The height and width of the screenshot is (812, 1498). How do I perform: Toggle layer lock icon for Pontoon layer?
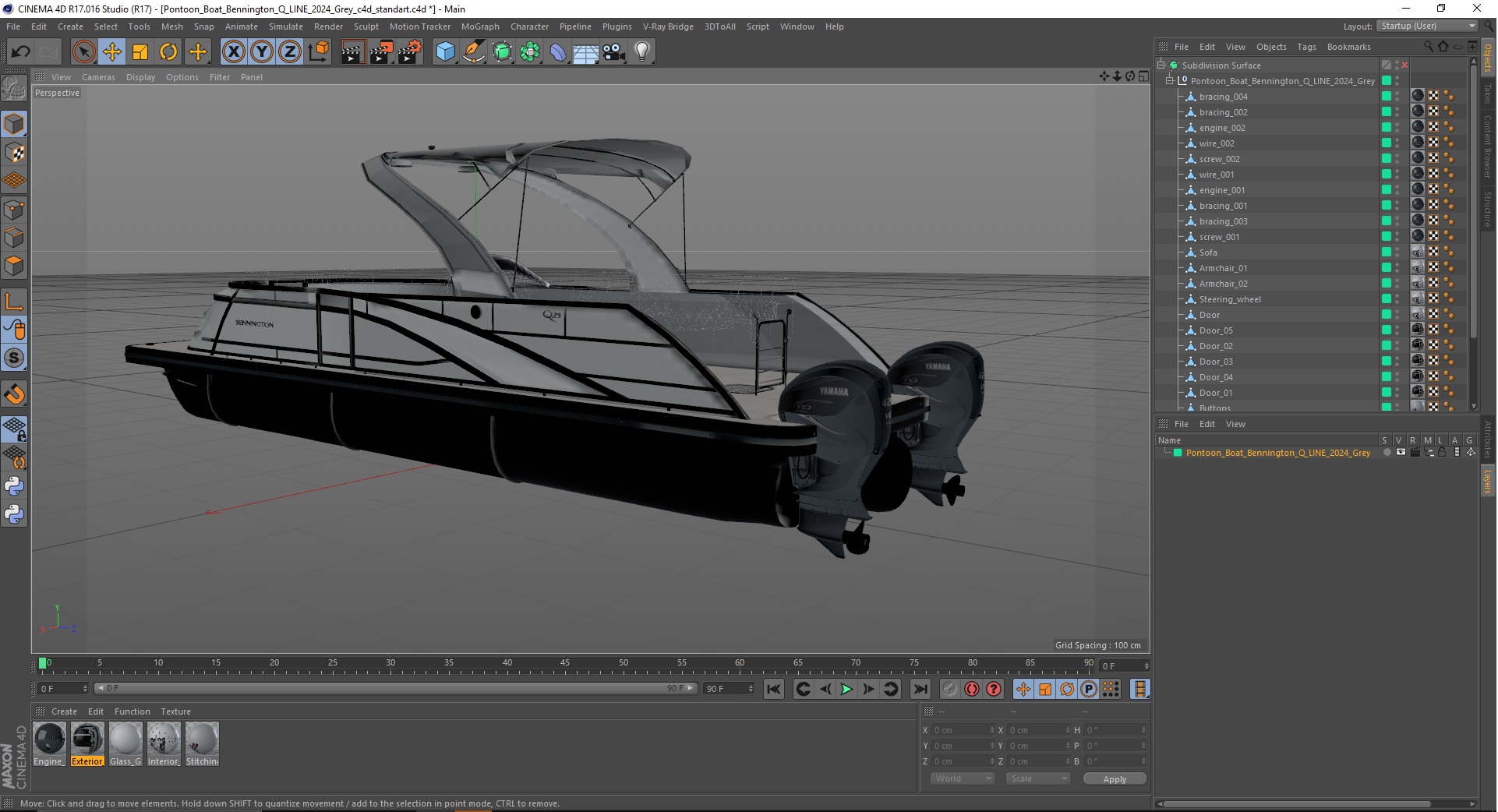1443,453
